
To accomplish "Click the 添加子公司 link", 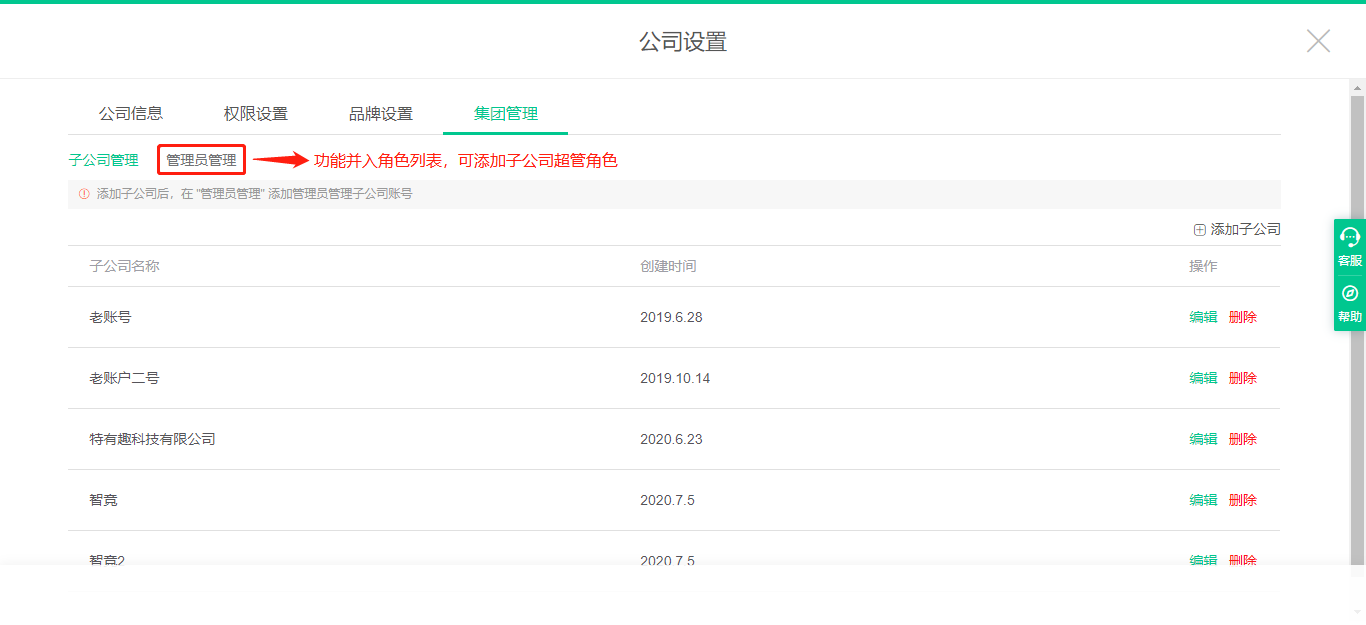I will coord(1245,229).
